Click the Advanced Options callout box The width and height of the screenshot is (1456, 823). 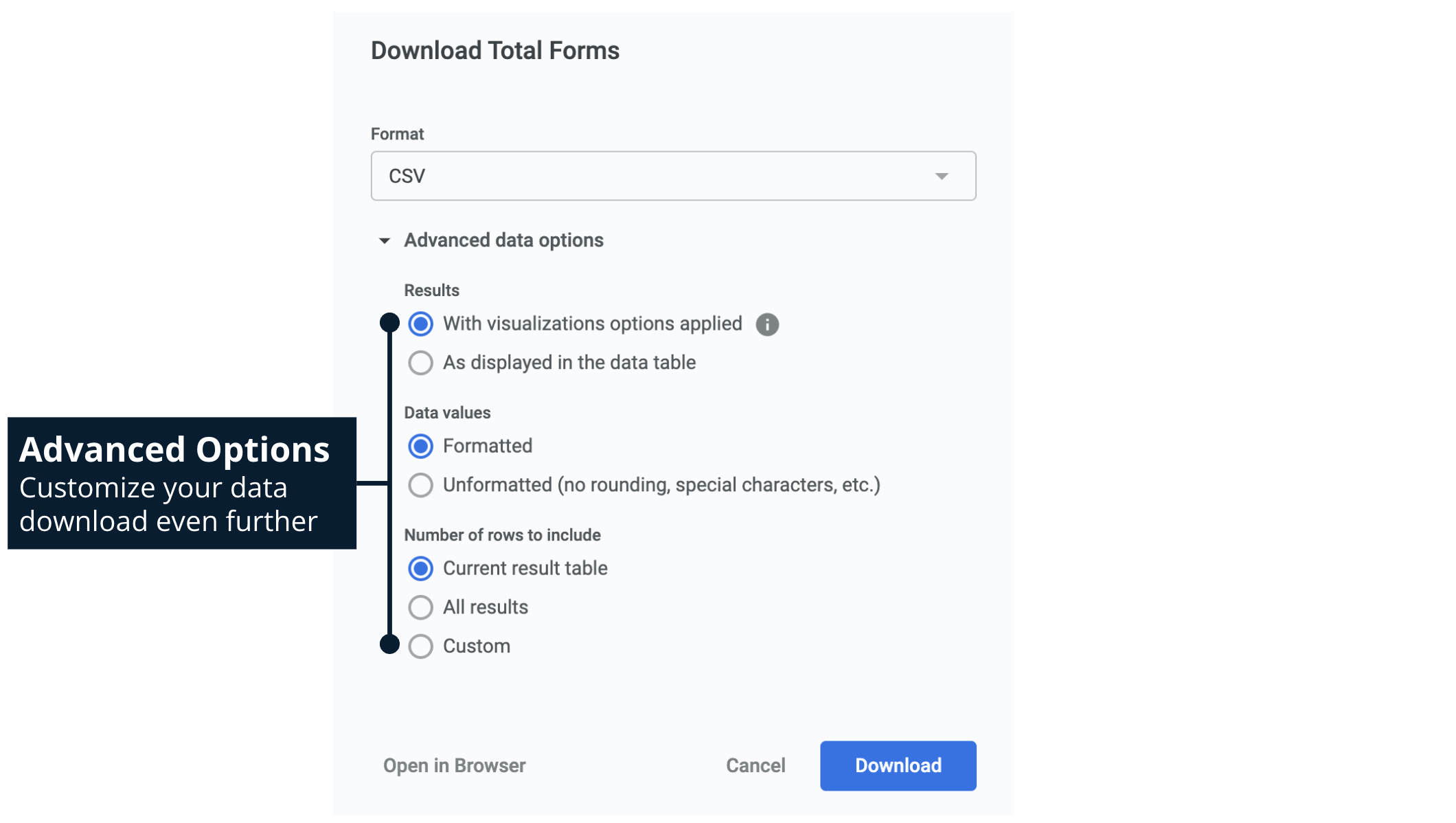[x=181, y=483]
